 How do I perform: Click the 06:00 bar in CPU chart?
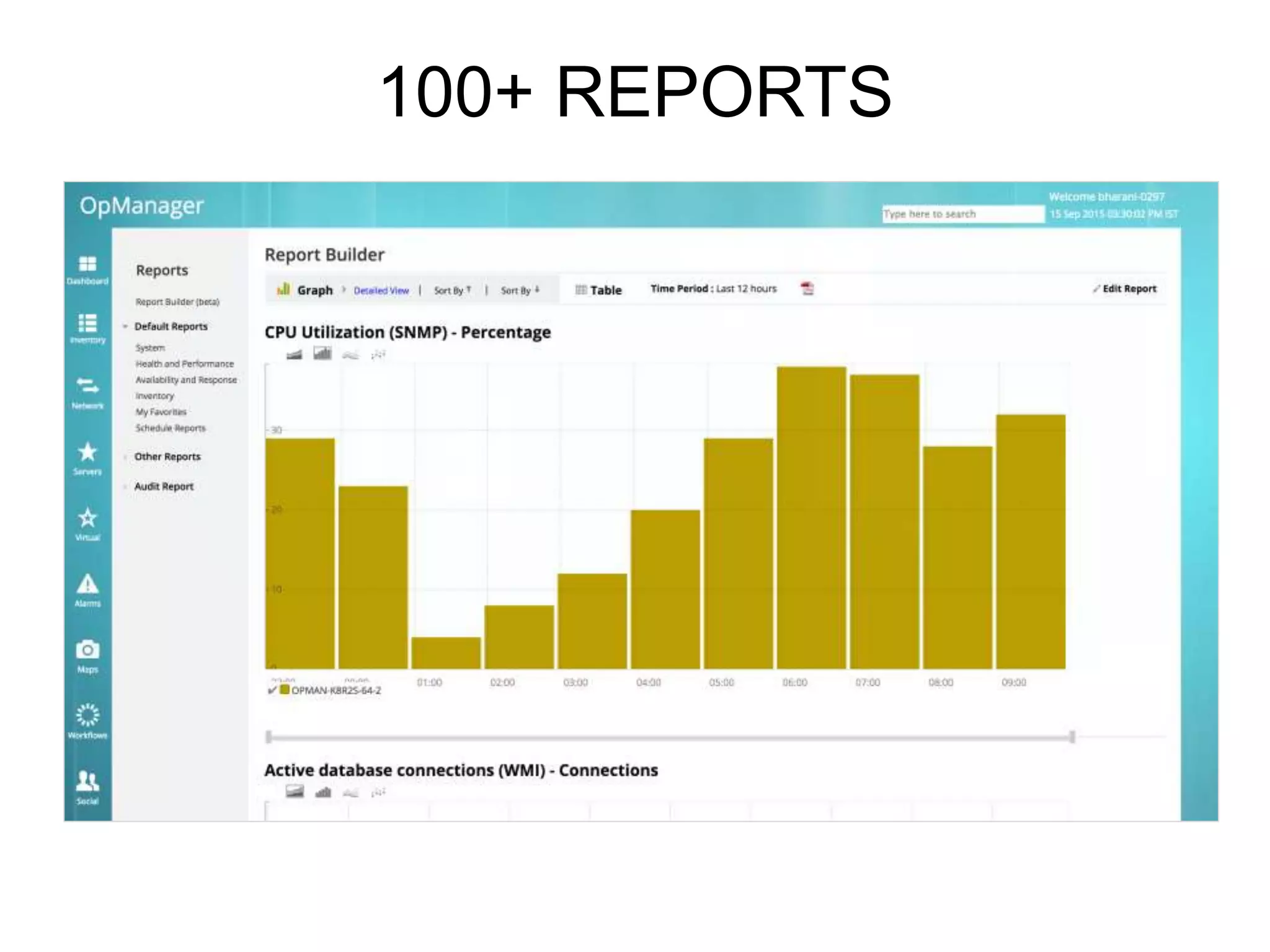point(812,518)
